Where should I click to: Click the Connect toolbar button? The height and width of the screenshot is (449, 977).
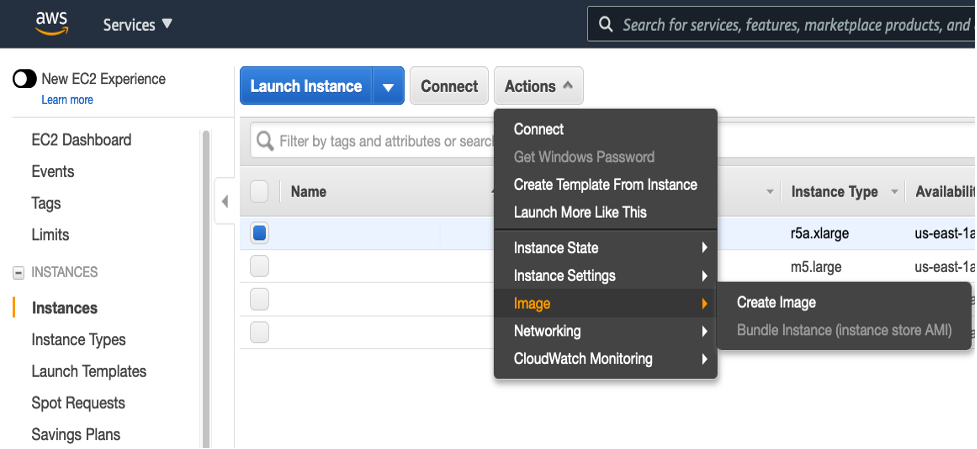point(449,87)
